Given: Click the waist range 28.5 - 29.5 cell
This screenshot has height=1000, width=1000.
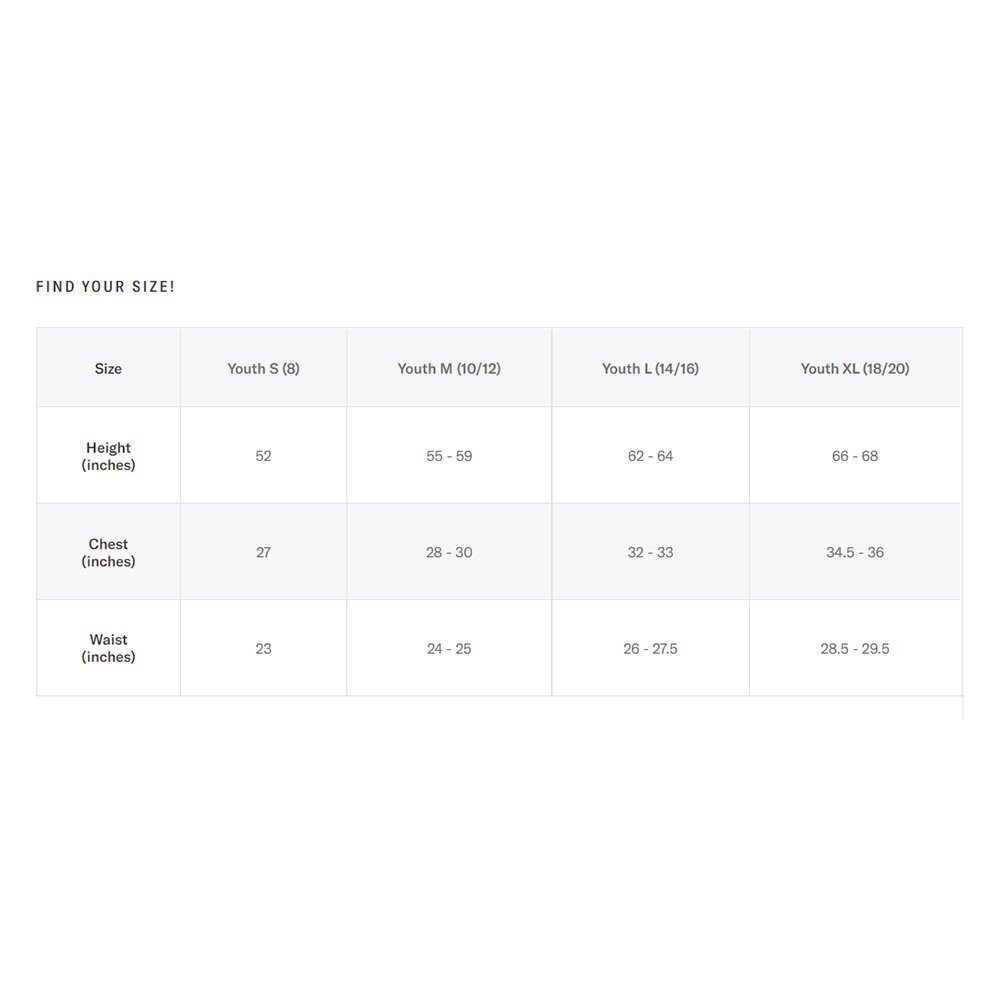Looking at the screenshot, I should [x=855, y=648].
